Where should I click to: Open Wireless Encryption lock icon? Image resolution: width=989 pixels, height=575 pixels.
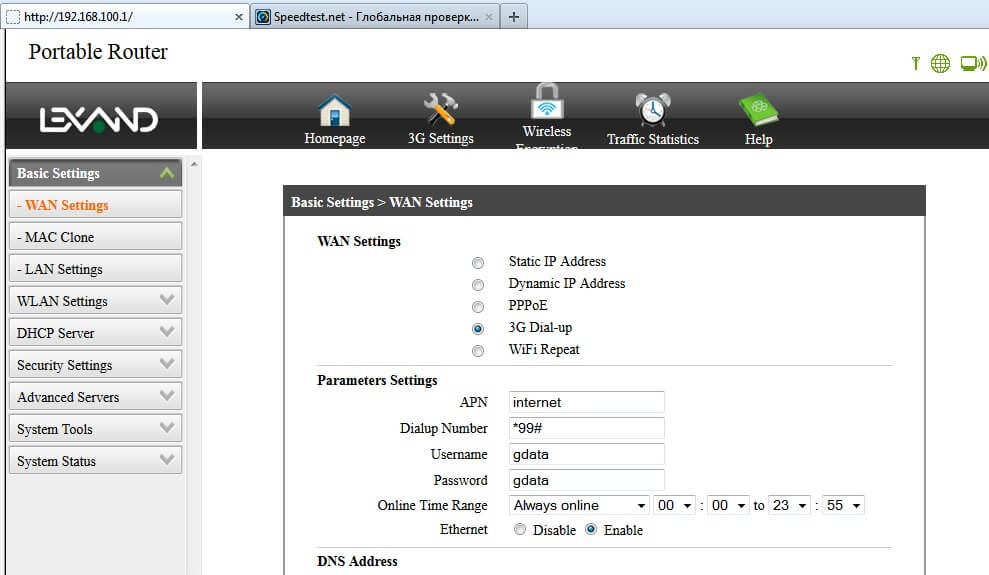click(x=547, y=103)
